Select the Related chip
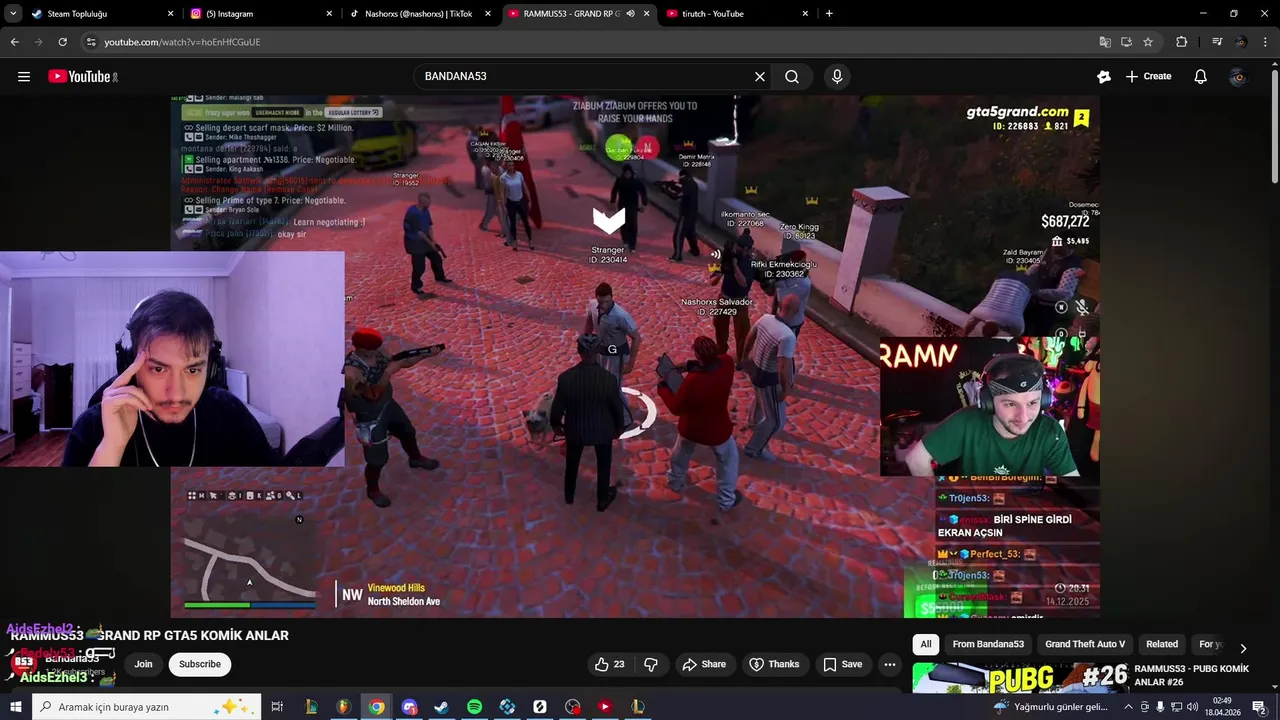Viewport: 1280px width, 720px height. (1162, 644)
